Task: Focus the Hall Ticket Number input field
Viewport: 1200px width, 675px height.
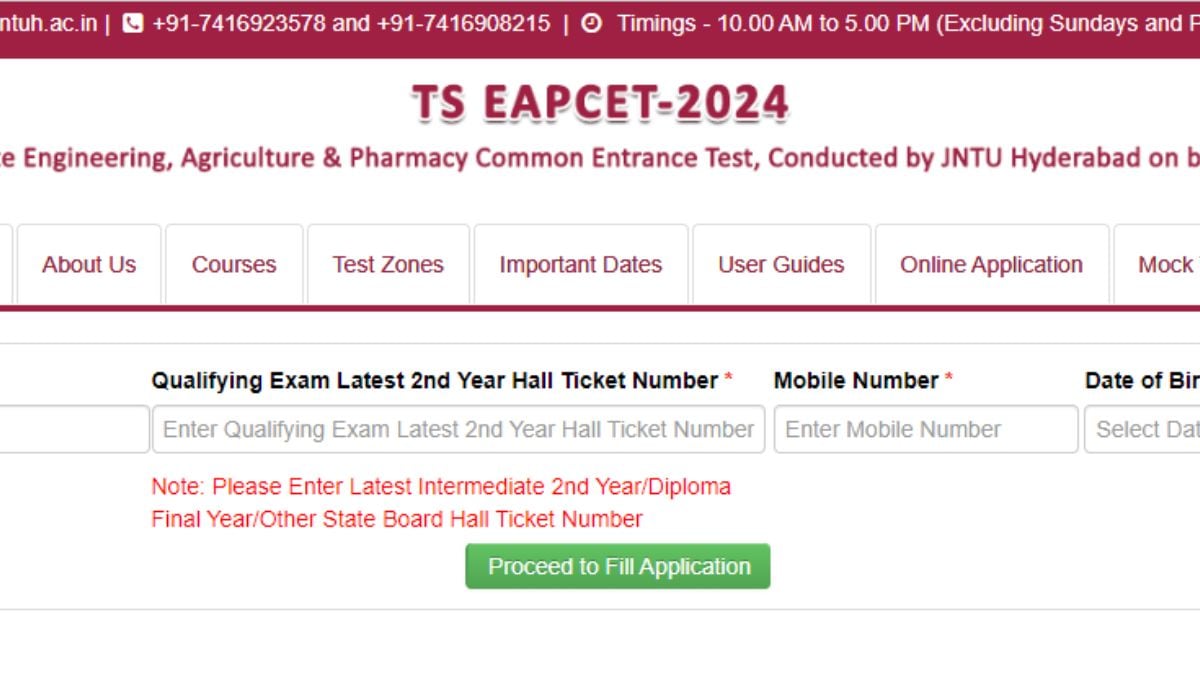Action: point(458,429)
